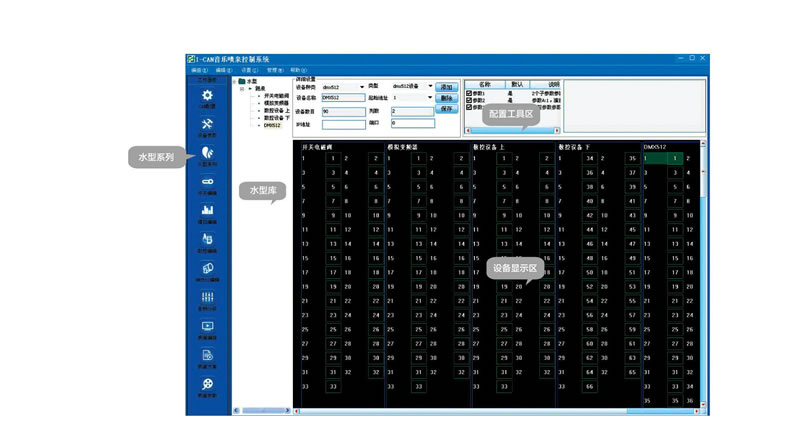The height and width of the screenshot is (444, 801).
Task: Open the 帮助 menu in menu bar
Action: click(x=297, y=70)
